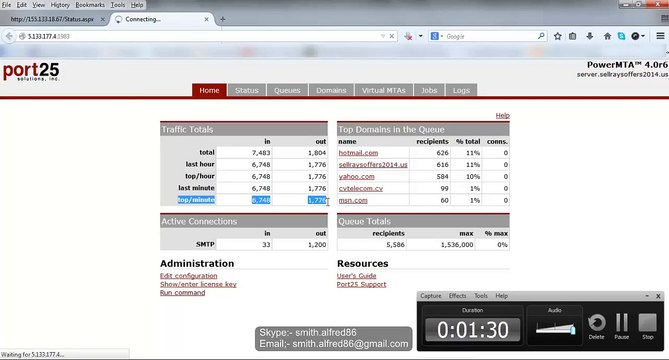Open the File menu

(x=7, y=5)
